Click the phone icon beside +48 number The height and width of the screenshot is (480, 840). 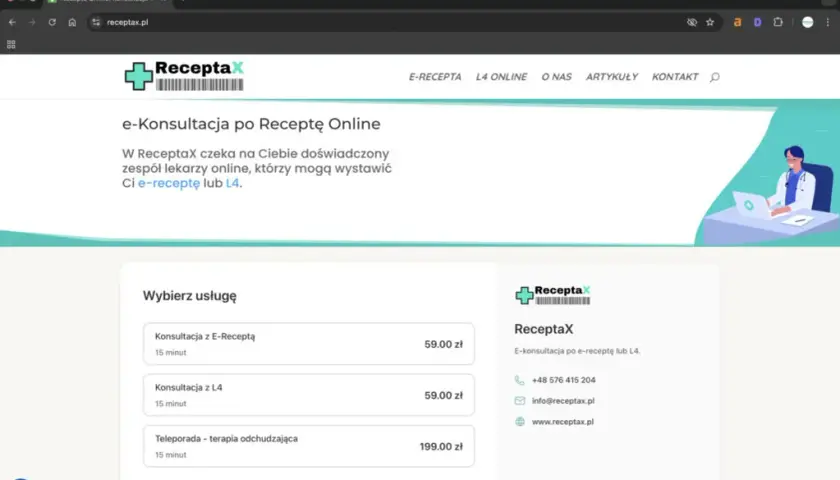pos(520,380)
